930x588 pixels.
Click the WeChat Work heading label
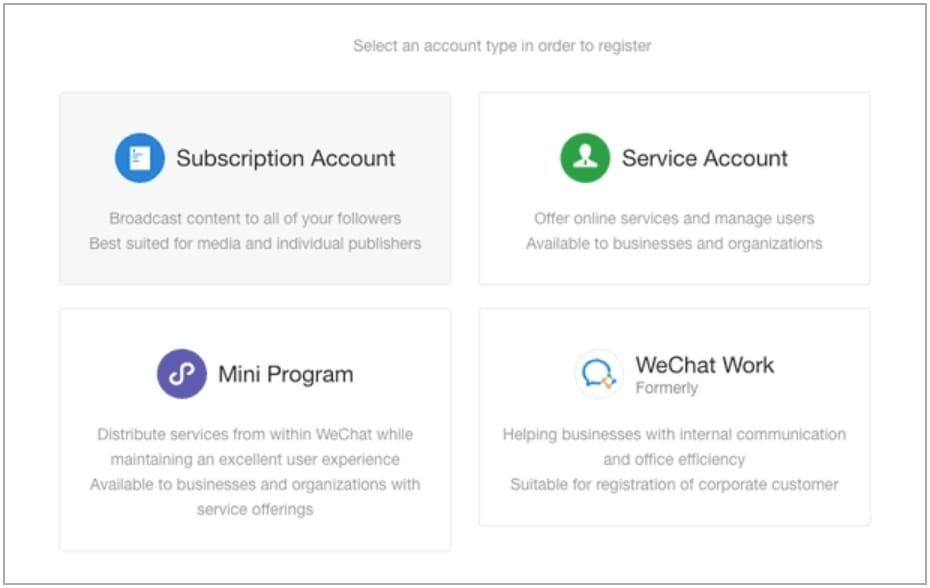(705, 364)
